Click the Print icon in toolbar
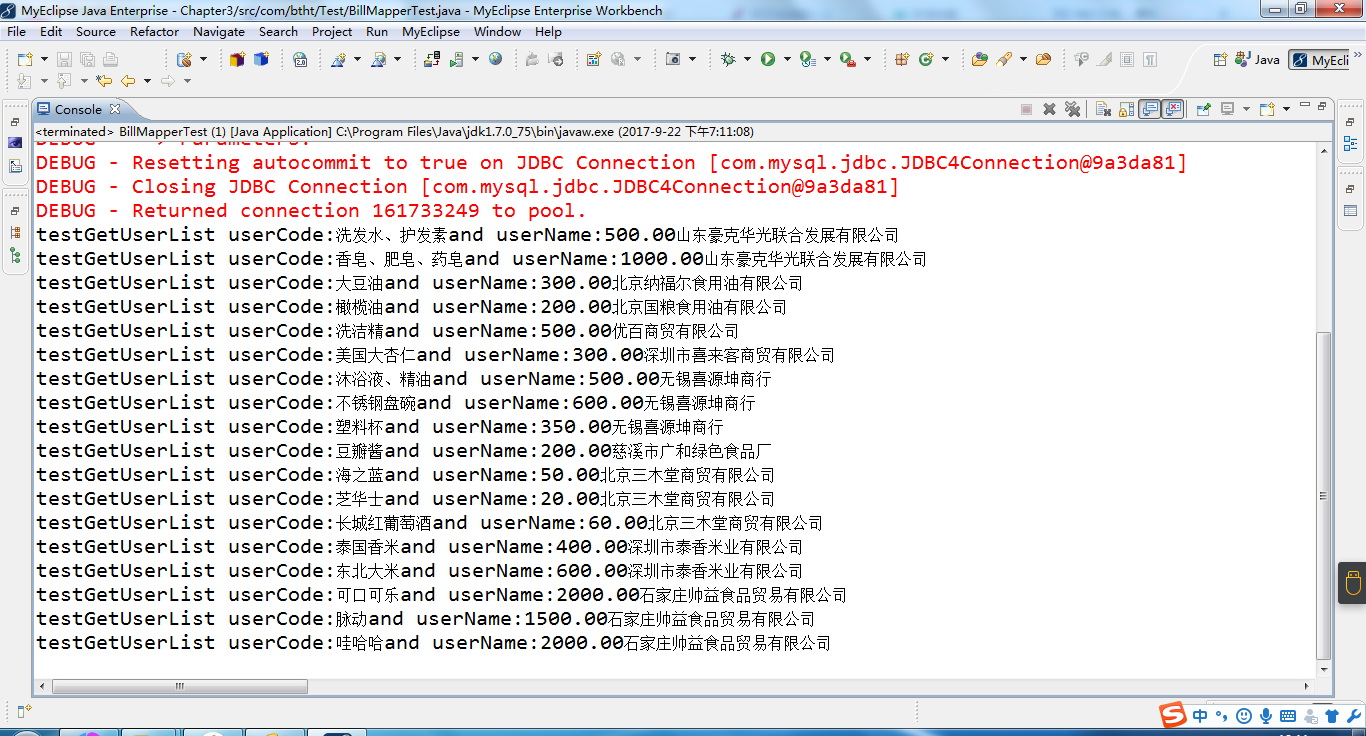Screen dimensions: 1366x736 (110, 59)
